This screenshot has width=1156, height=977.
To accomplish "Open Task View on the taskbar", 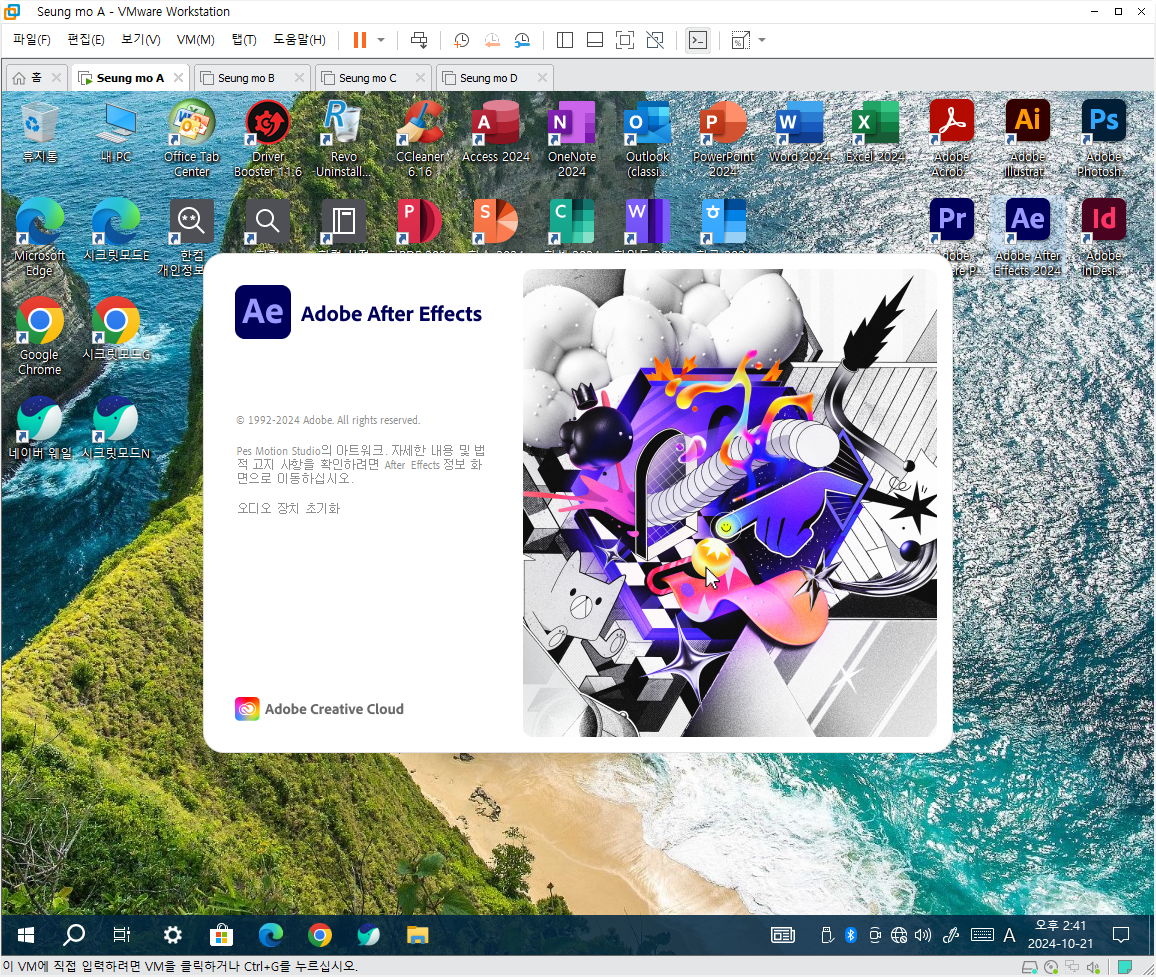I will tap(122, 935).
